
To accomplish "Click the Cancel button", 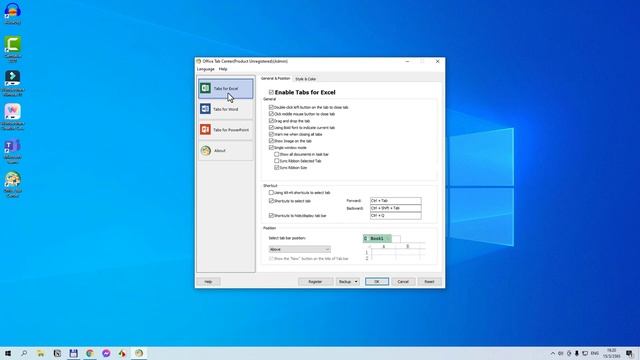I will [403, 282].
